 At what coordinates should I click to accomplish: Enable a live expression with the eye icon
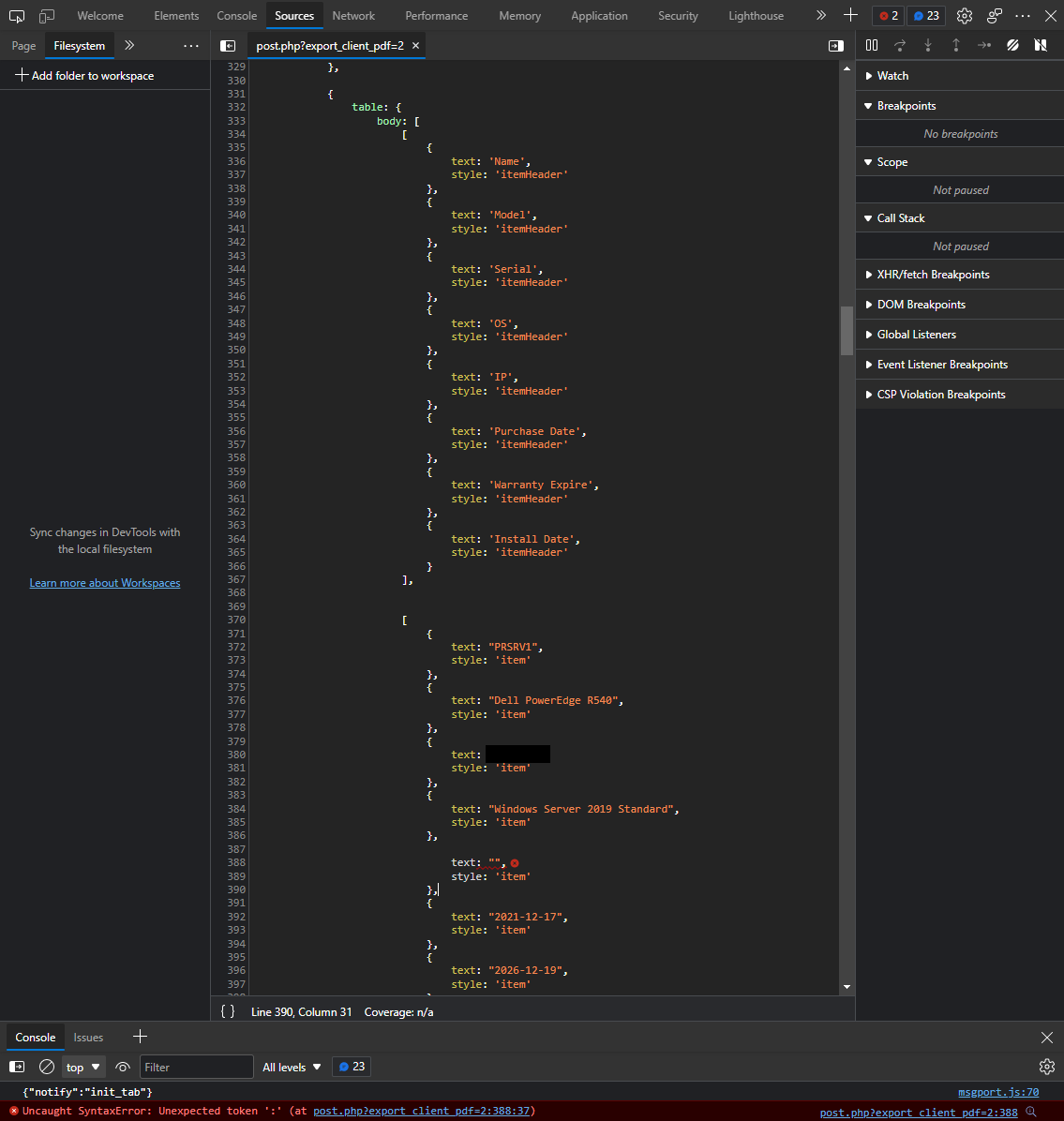[x=122, y=1067]
